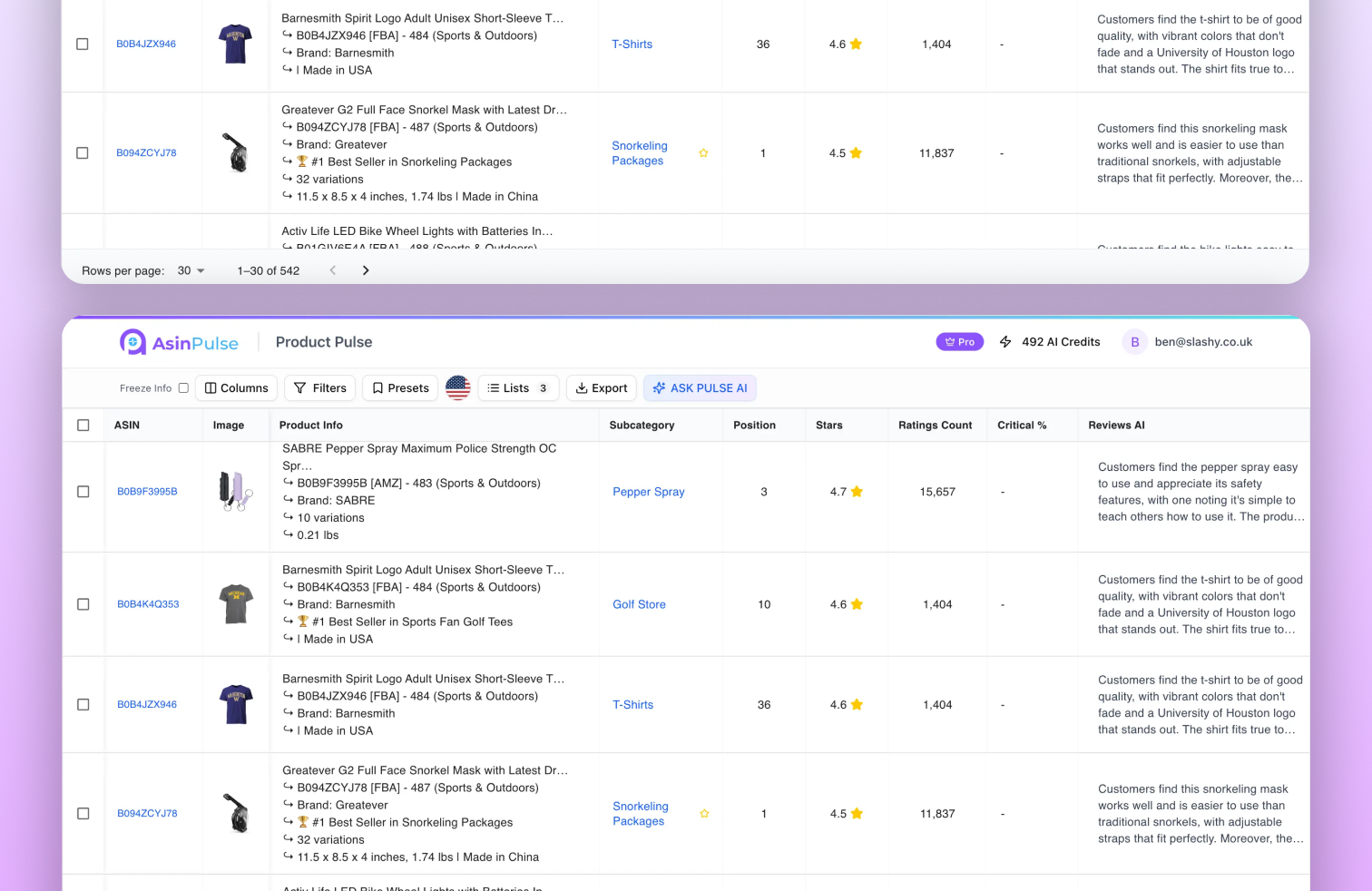This screenshot has width=1372, height=891.
Task: Open the Lists dropdown
Action: (x=518, y=388)
